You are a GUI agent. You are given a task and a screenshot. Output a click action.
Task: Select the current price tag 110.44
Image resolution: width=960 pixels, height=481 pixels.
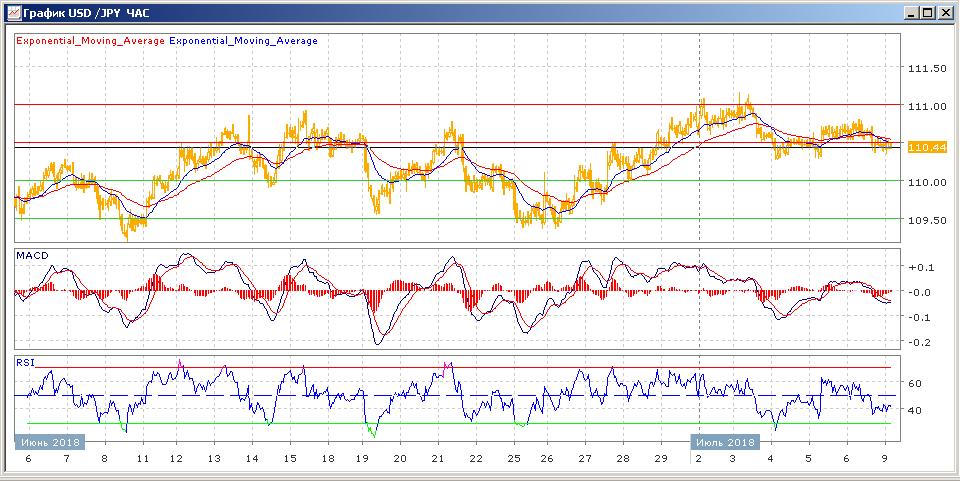928,147
